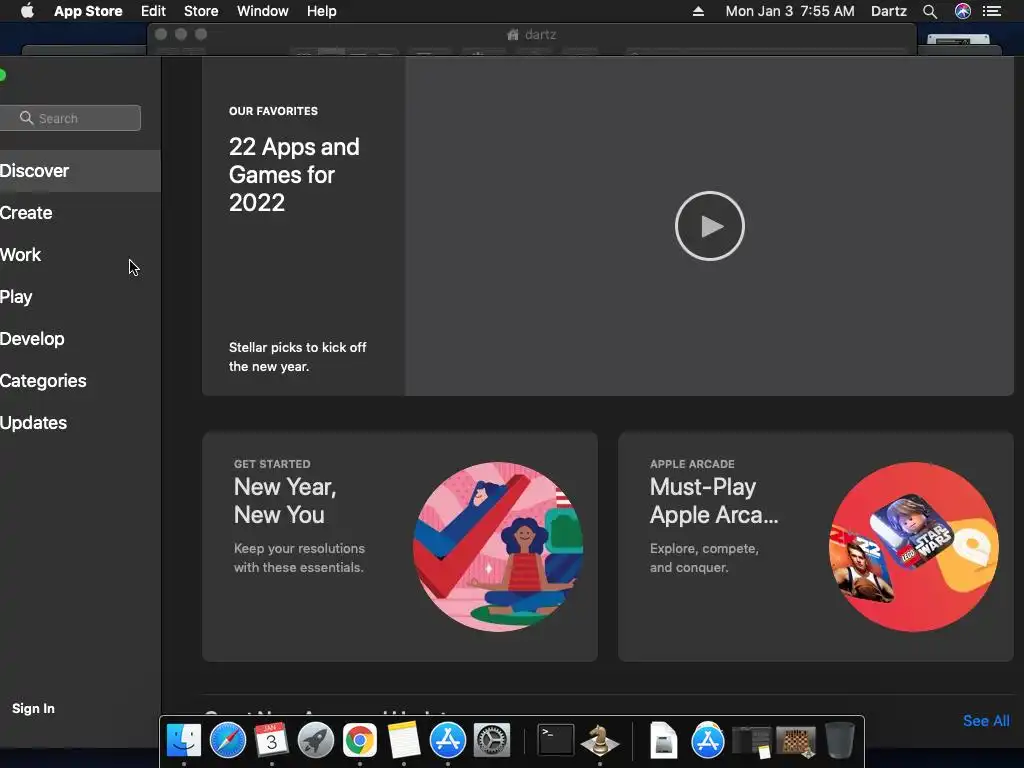
Task: Click the New Year checkmark artwork
Action: pyautogui.click(x=498, y=547)
